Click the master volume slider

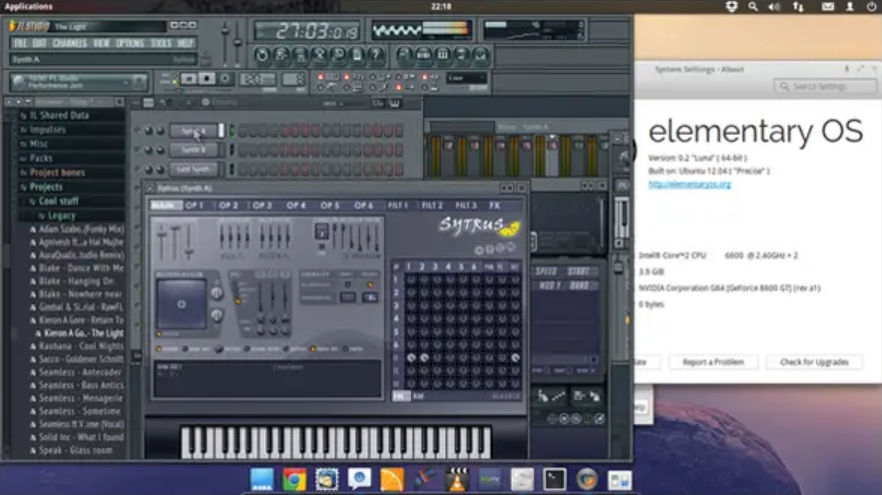[225, 42]
